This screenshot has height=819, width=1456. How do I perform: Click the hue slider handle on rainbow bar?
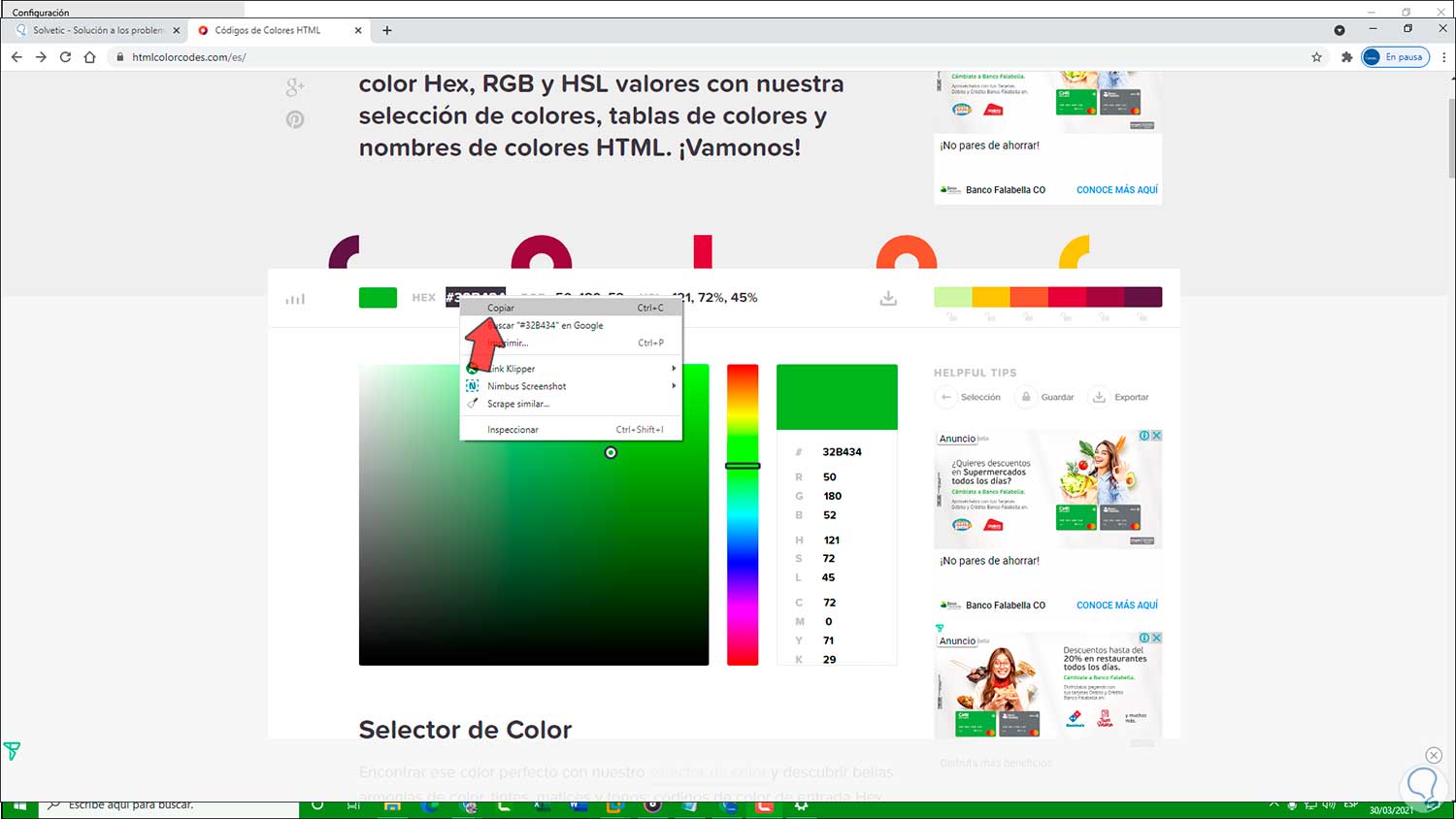pos(743,466)
